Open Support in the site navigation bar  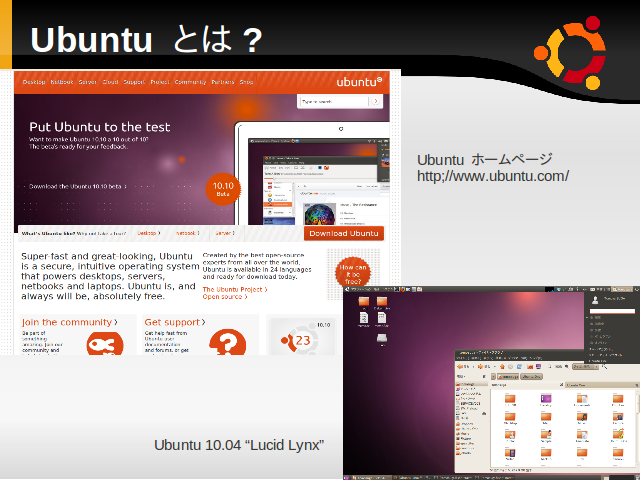134,82
